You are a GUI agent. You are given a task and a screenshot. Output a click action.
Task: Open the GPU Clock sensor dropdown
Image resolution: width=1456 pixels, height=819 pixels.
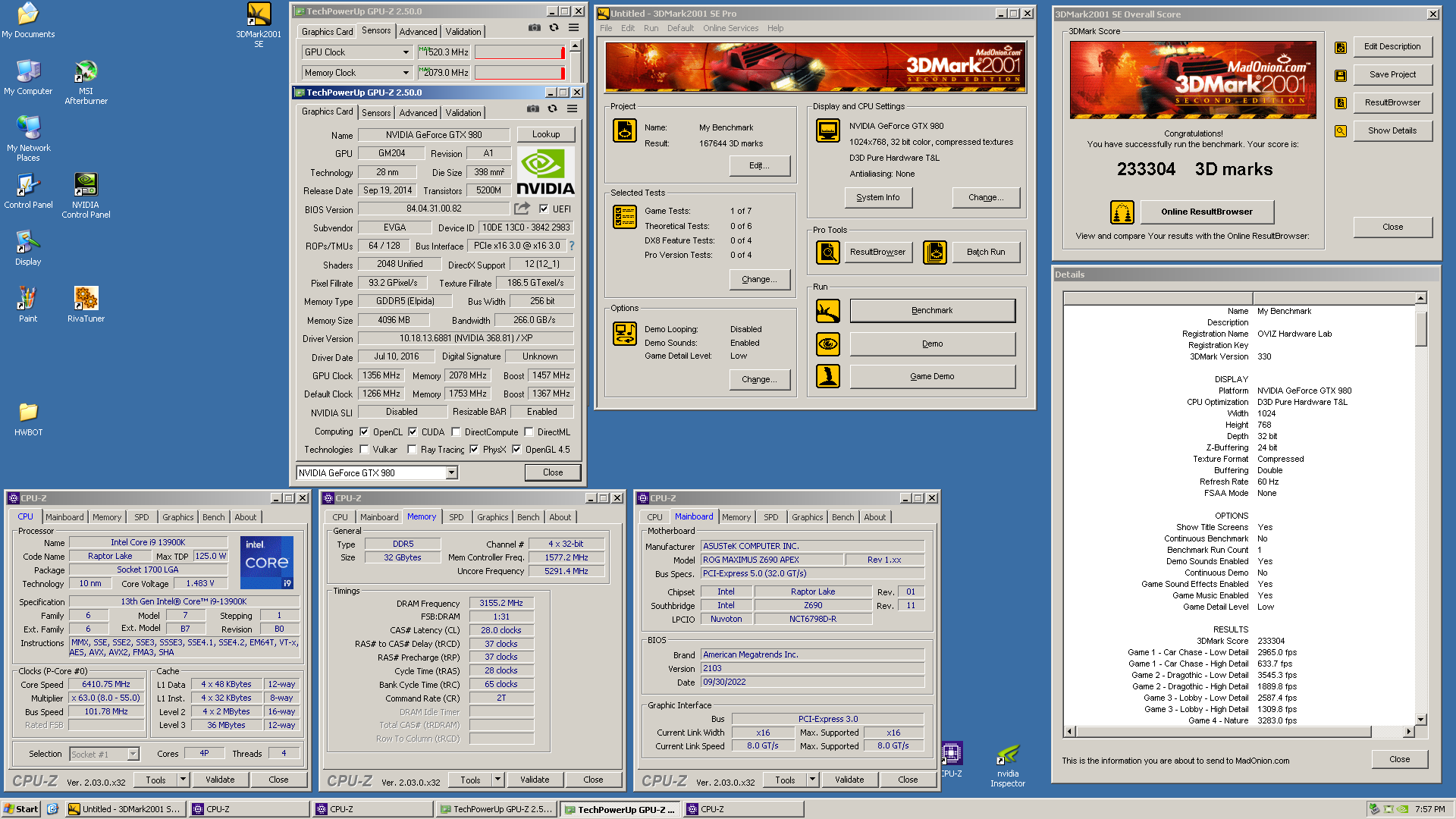(x=406, y=52)
